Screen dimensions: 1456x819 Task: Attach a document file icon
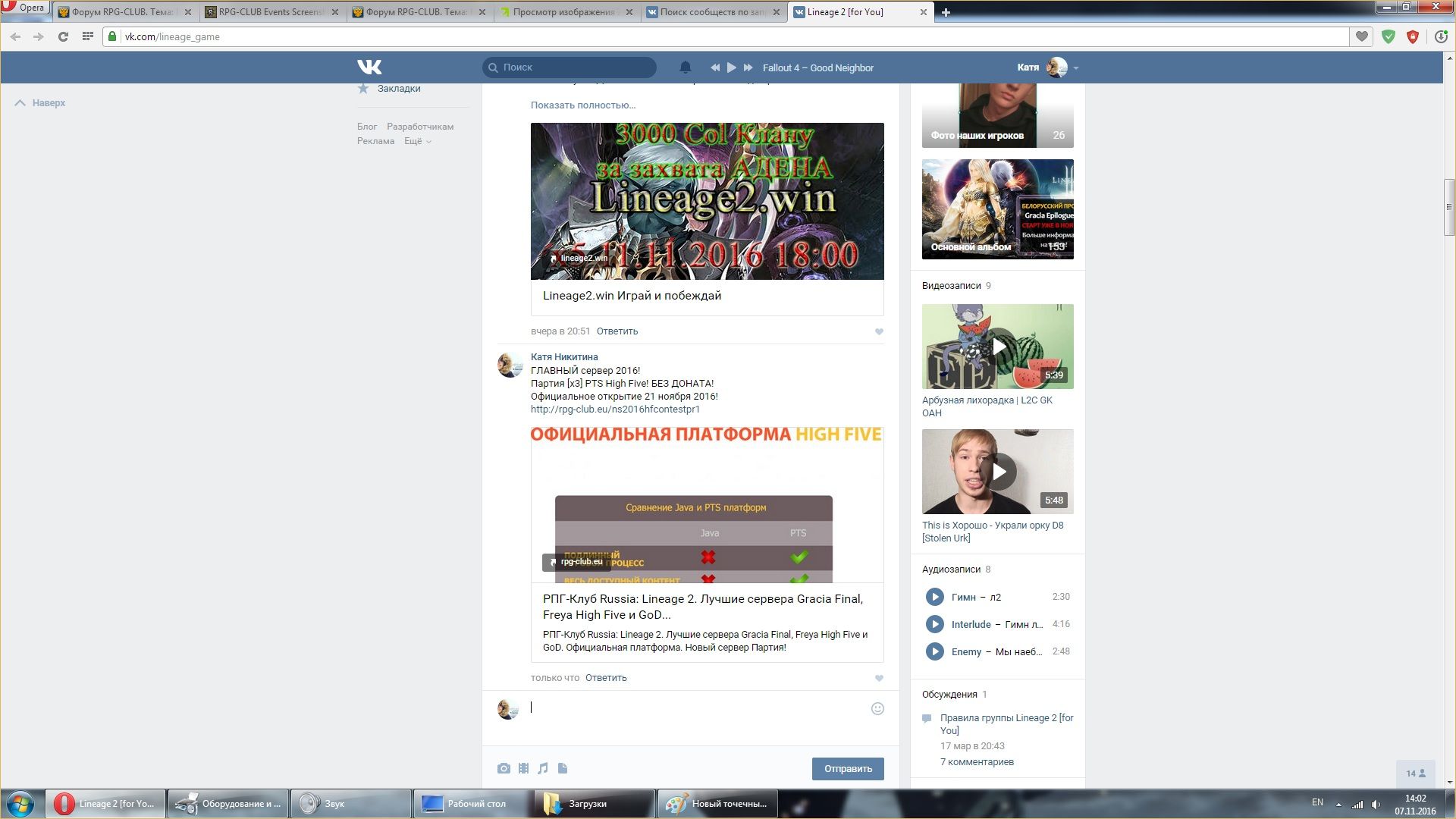(x=563, y=768)
